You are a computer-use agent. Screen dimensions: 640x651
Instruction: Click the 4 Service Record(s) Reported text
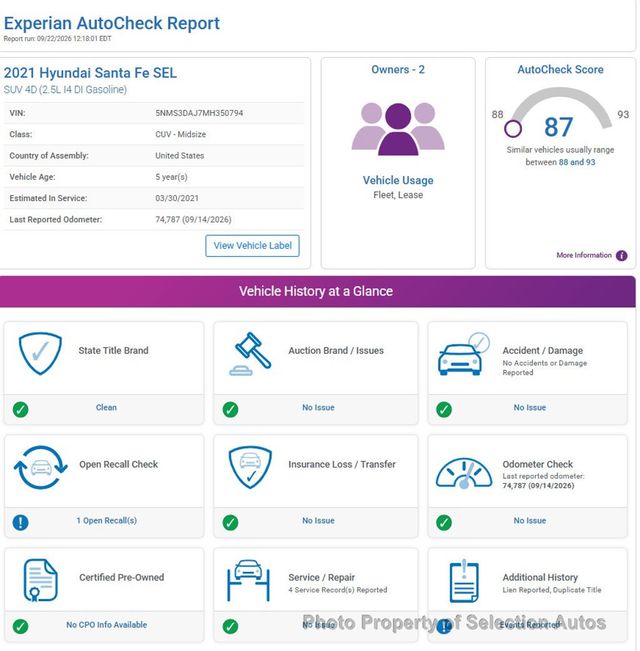[338, 590]
